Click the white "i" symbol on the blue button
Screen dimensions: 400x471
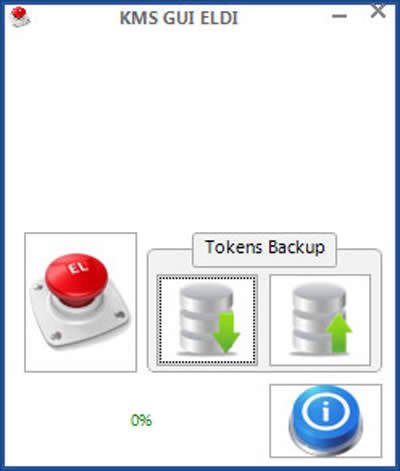click(x=326, y=411)
